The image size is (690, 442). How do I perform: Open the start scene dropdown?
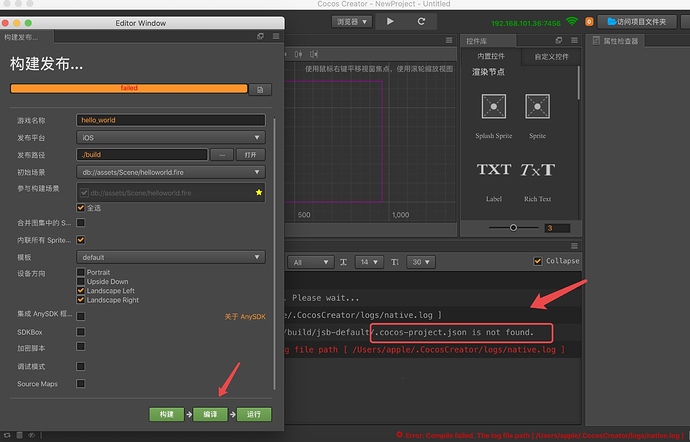[171, 172]
